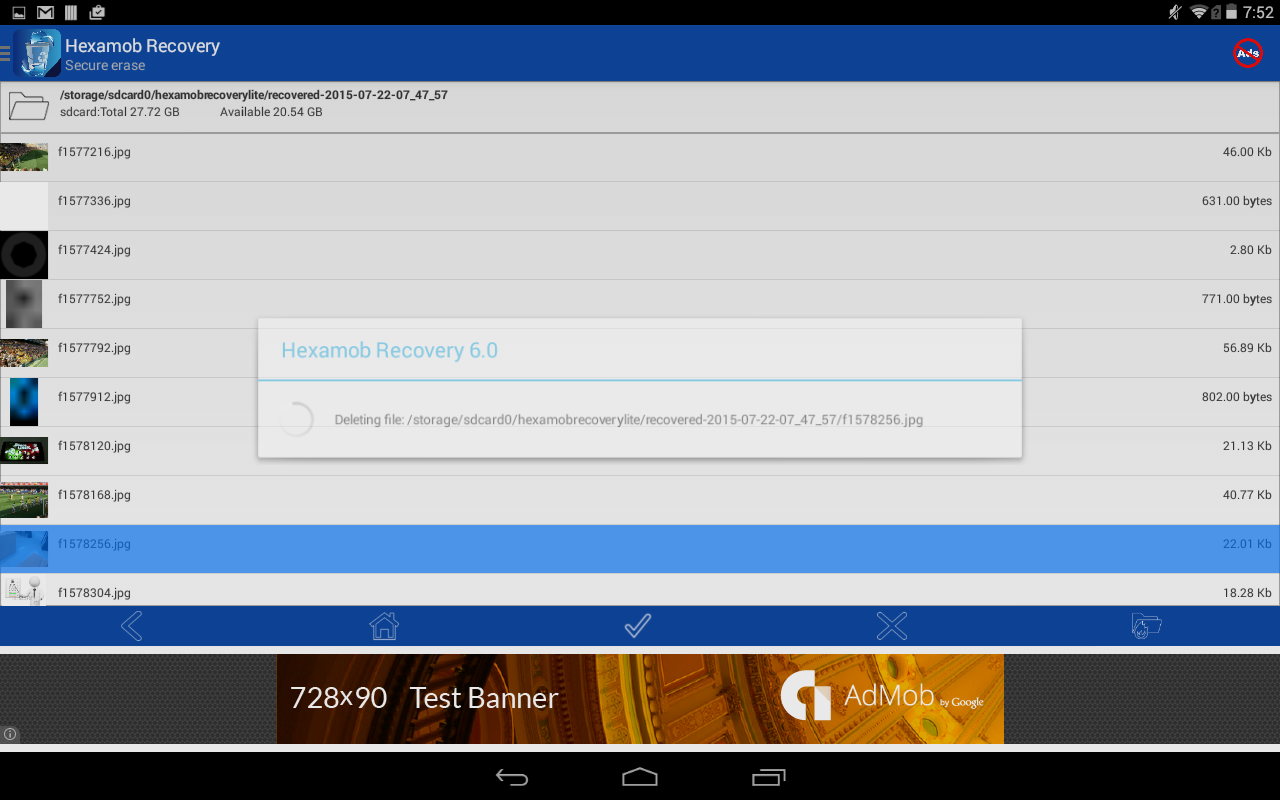Open thumbnail of f1577336.jpg
1280x800 pixels.
(x=24, y=206)
